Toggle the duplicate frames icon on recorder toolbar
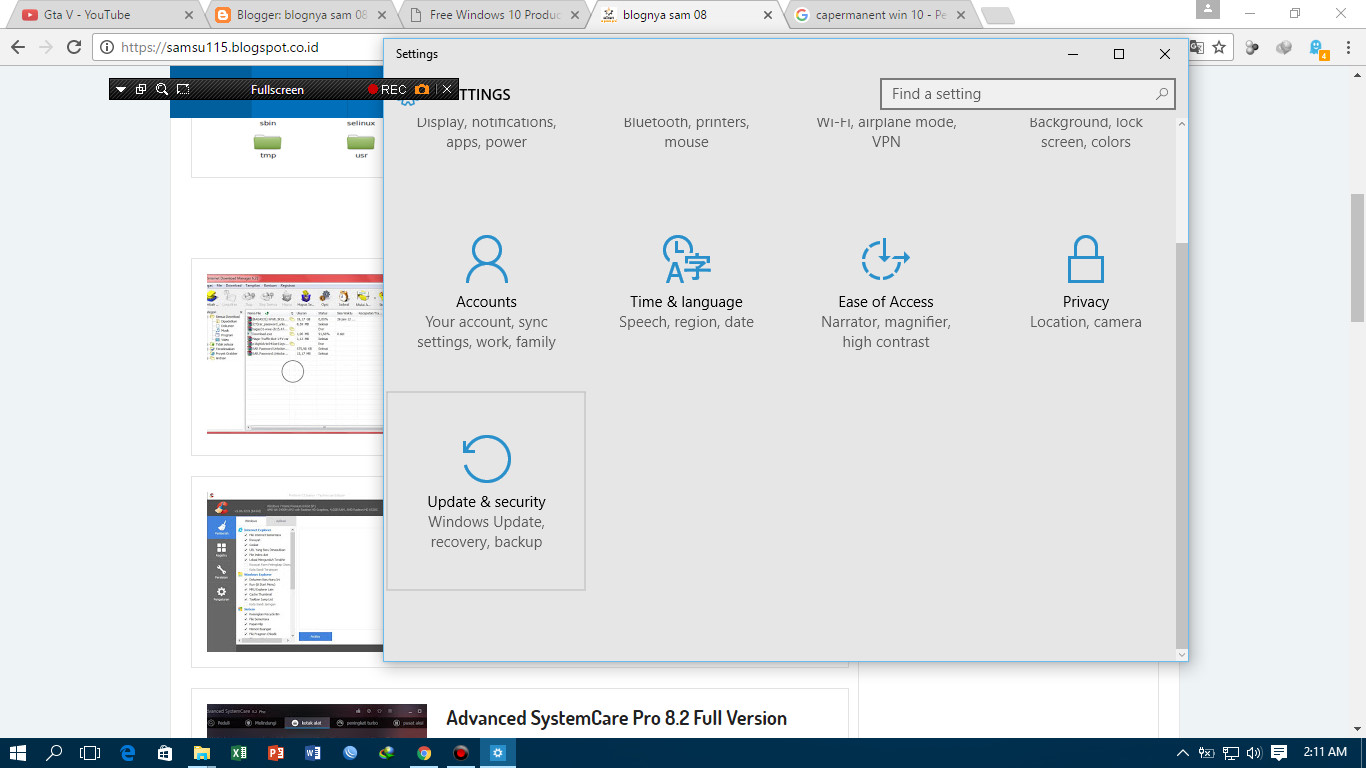 [140, 89]
